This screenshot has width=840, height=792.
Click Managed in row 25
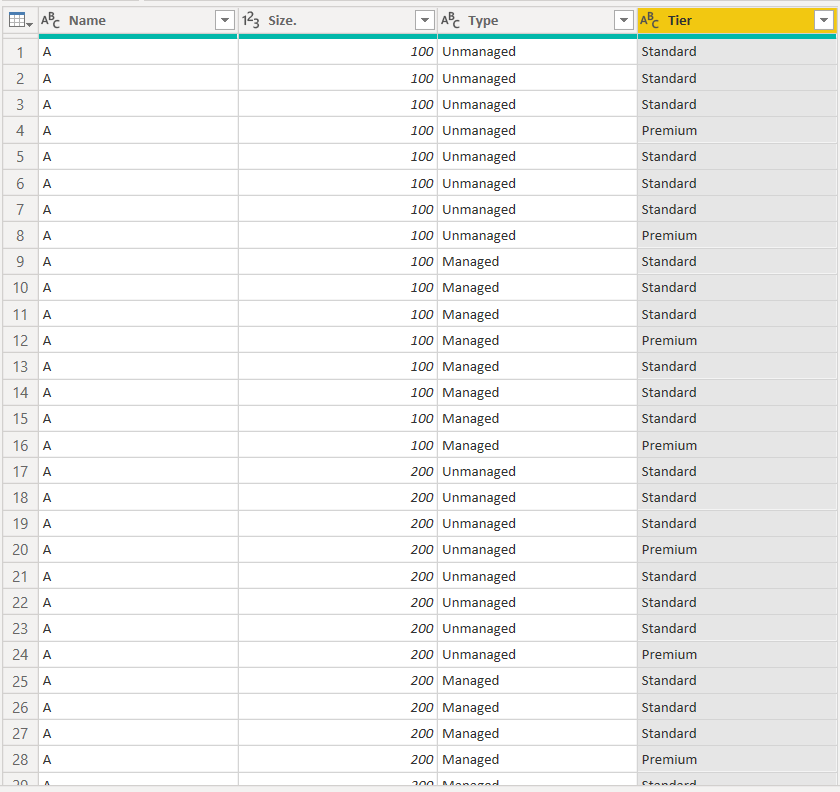[x=470, y=681]
